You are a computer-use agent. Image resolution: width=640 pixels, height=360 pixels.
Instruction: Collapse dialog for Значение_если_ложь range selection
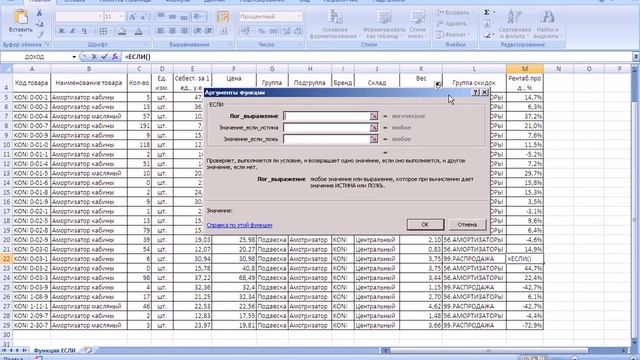pos(373,139)
